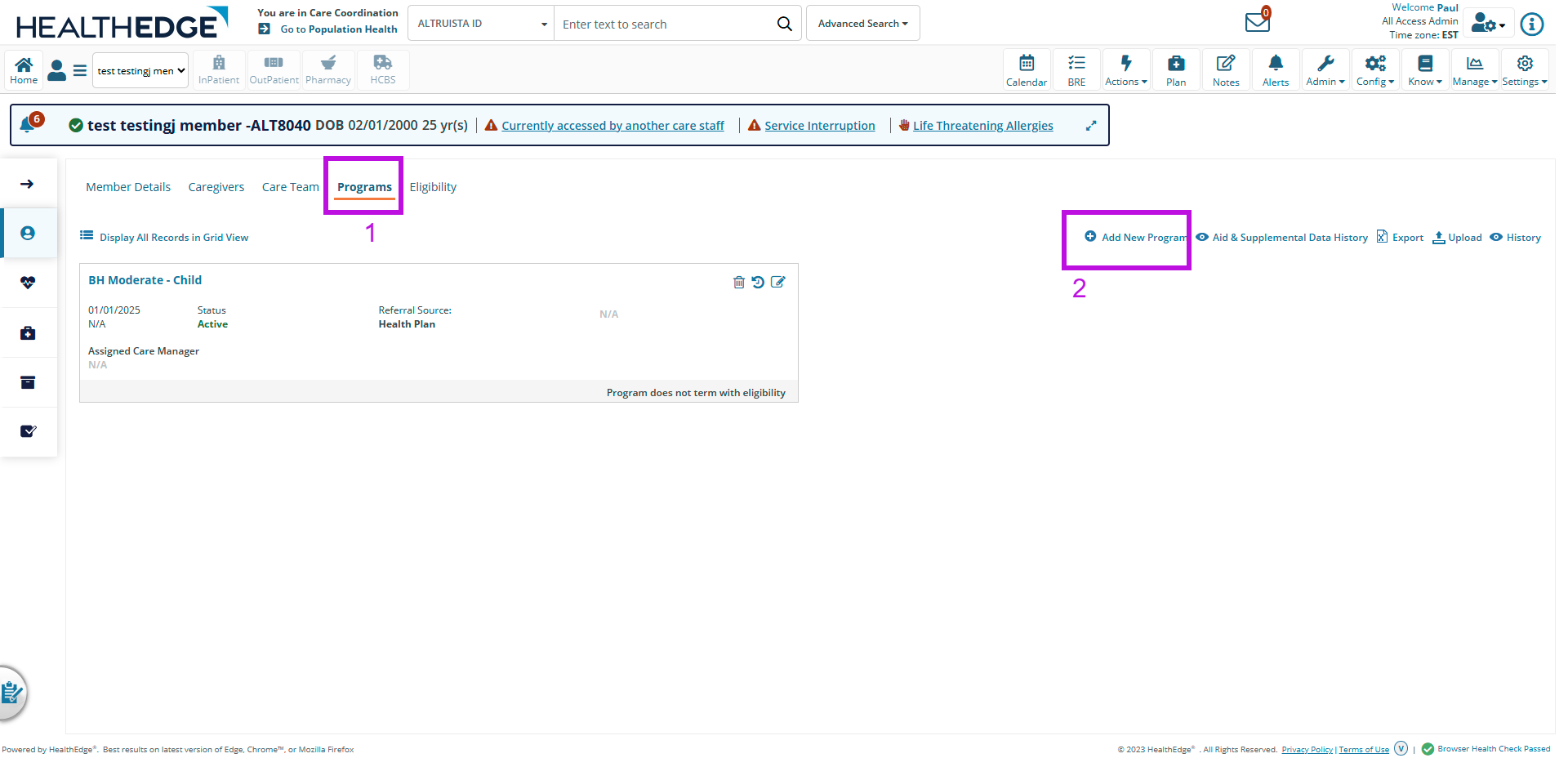This screenshot has width=1568, height=758.
Task: Click the heart health sidebar icon
Action: pos(28,283)
